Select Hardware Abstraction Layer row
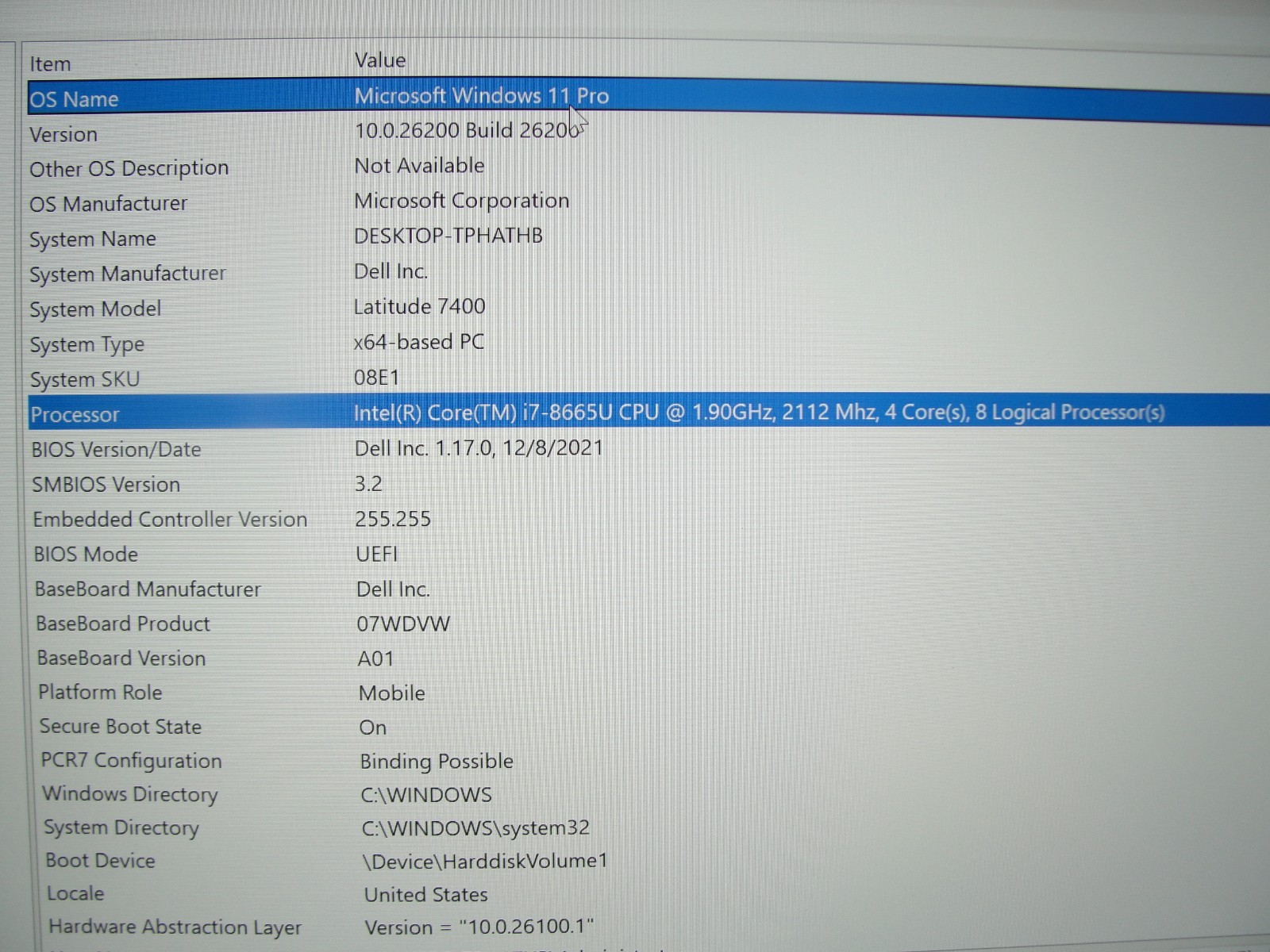 (x=175, y=927)
